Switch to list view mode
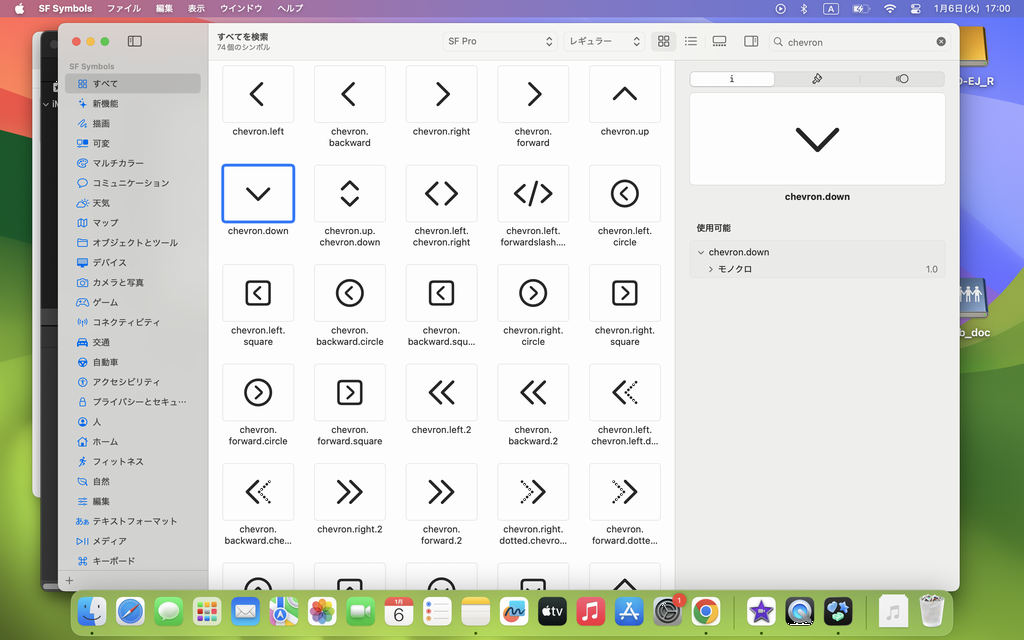 pyautogui.click(x=690, y=41)
